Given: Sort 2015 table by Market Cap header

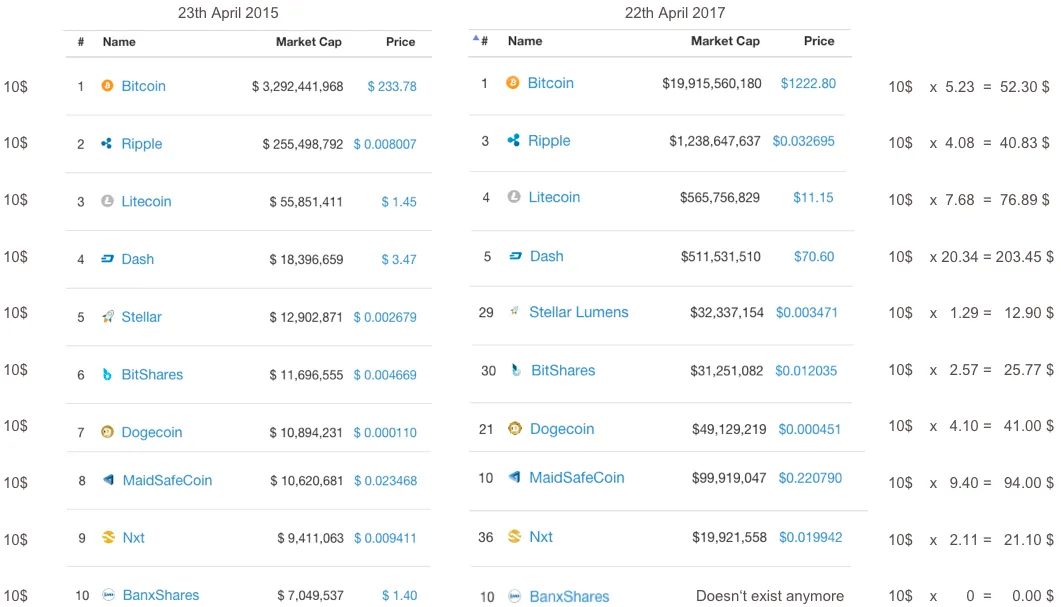Looking at the screenshot, I should tap(309, 42).
